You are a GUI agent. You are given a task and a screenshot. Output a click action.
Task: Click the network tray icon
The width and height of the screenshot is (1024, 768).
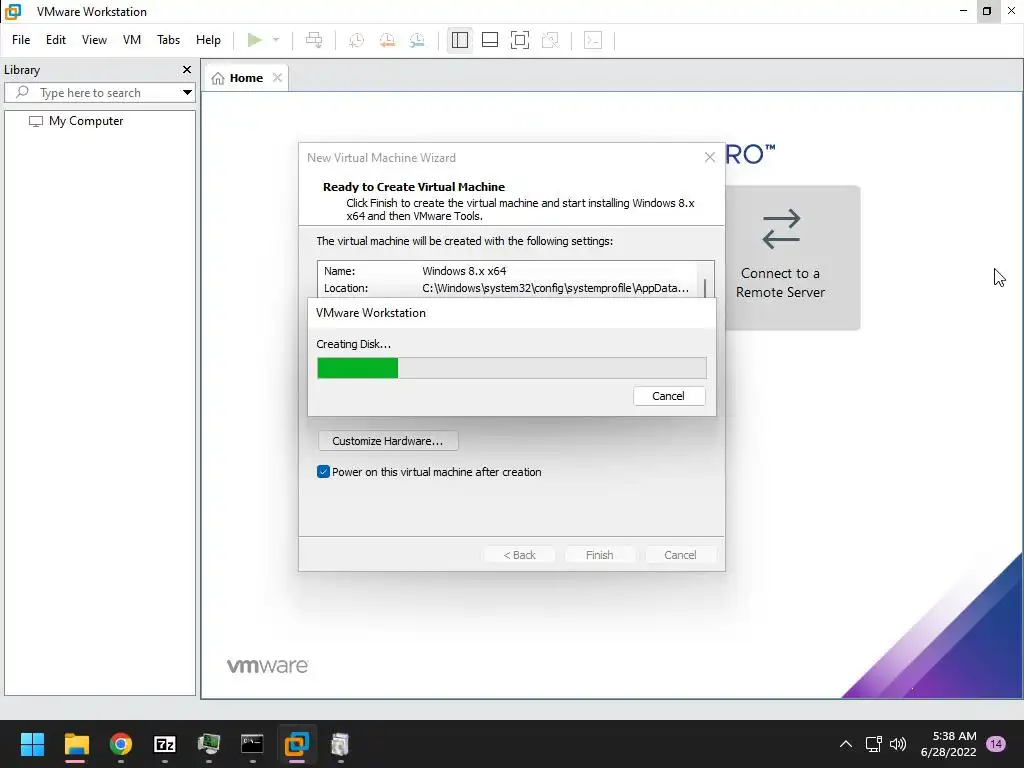pos(873,744)
